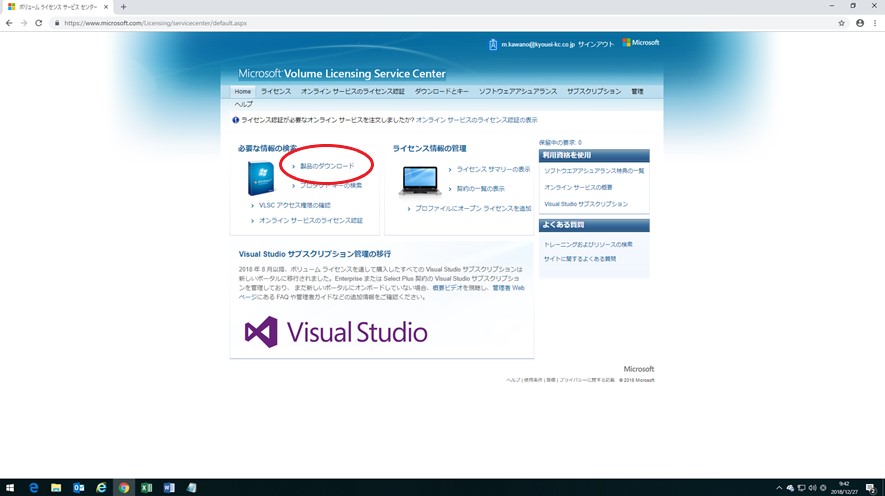
Task: Click the browser forward arrow
Action: (x=24, y=23)
